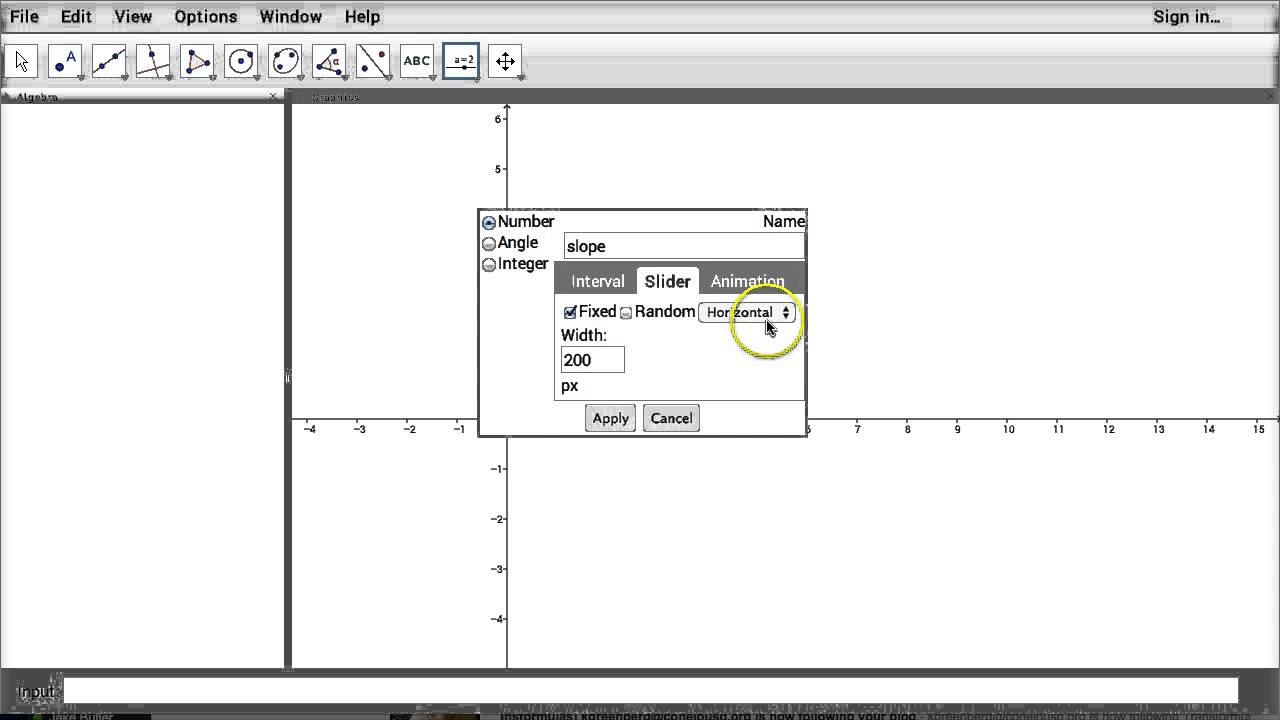The height and width of the screenshot is (720, 1280).
Task: Select the Circle with Center tool
Action: tap(241, 61)
